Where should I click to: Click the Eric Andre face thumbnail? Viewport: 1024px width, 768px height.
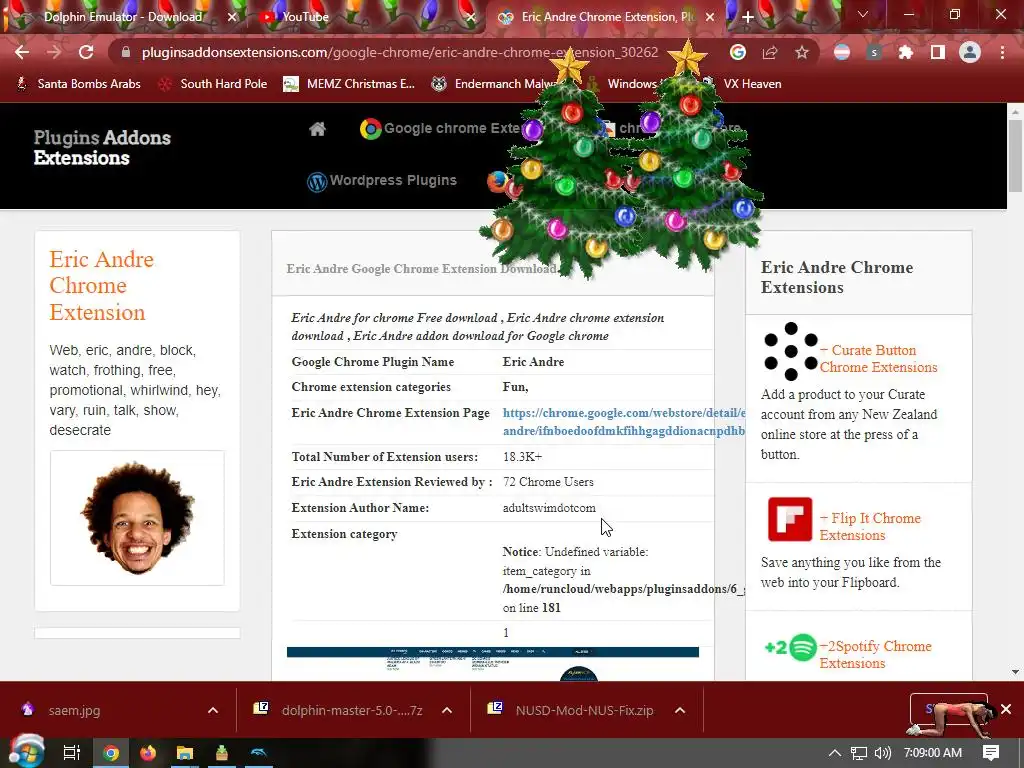tap(137, 518)
